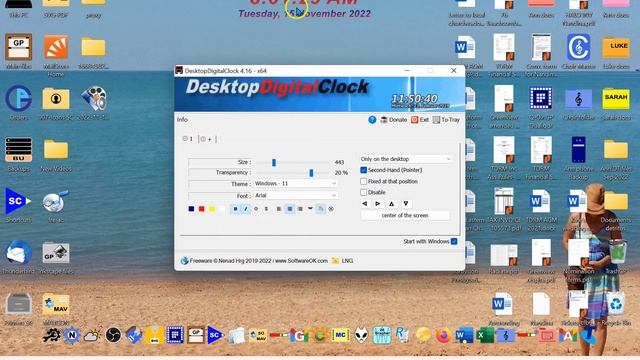Screen dimensions: 640x360
Task: Open the Recycle Bin desktop icon
Action: (x=616, y=304)
